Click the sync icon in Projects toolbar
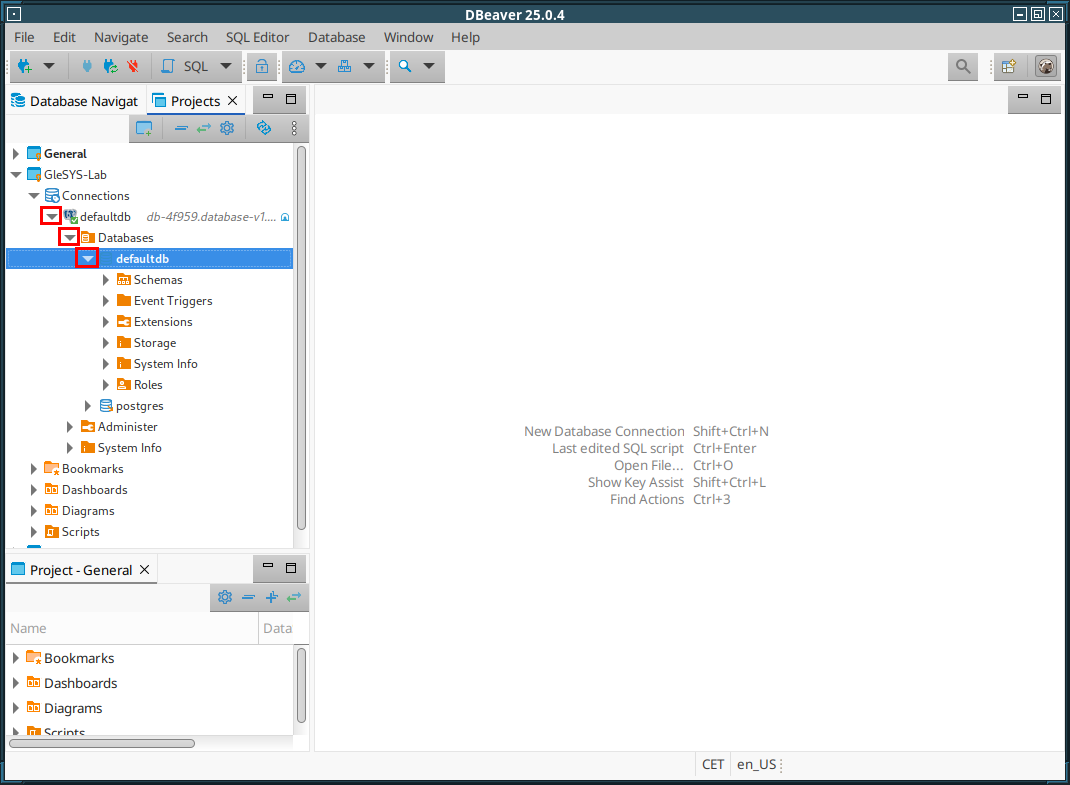The image size is (1070, 785). tap(263, 128)
